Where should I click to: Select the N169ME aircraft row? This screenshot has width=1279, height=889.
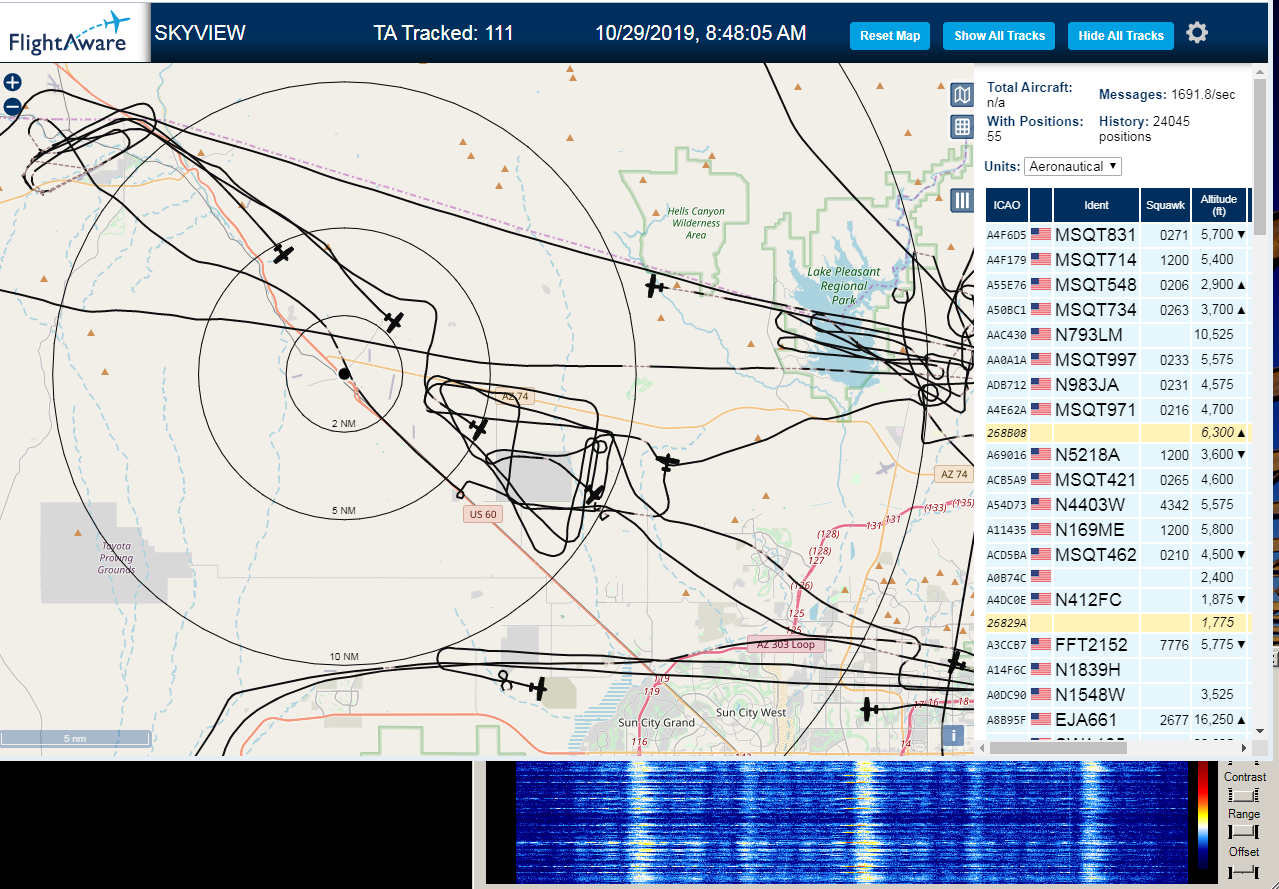(1117, 530)
